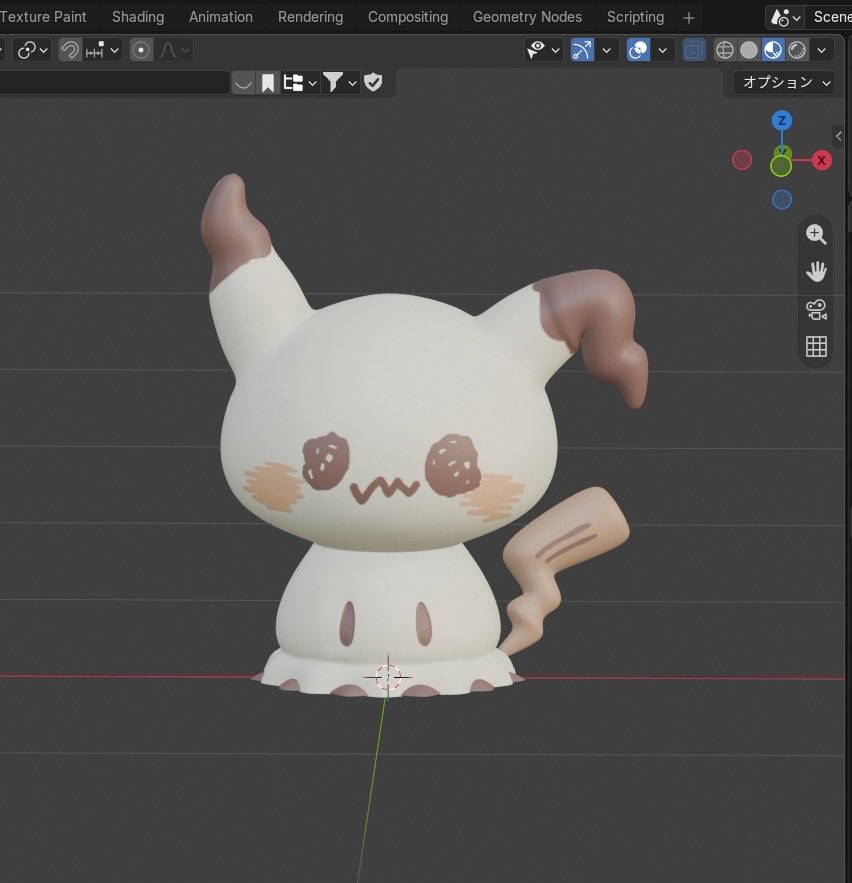Expand the sidebar with small arrow
This screenshot has width=852, height=883.
click(x=838, y=136)
